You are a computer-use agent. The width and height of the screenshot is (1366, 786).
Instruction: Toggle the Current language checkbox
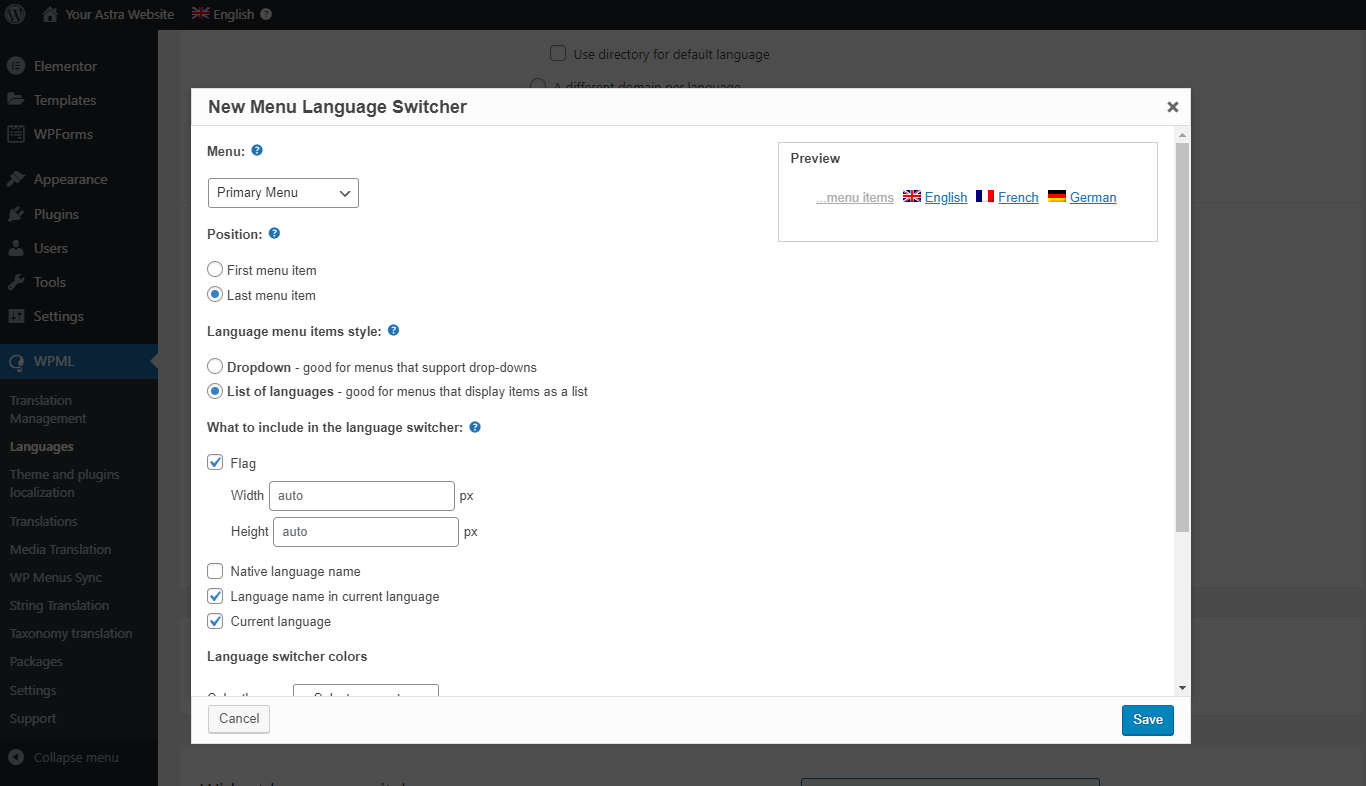point(215,621)
